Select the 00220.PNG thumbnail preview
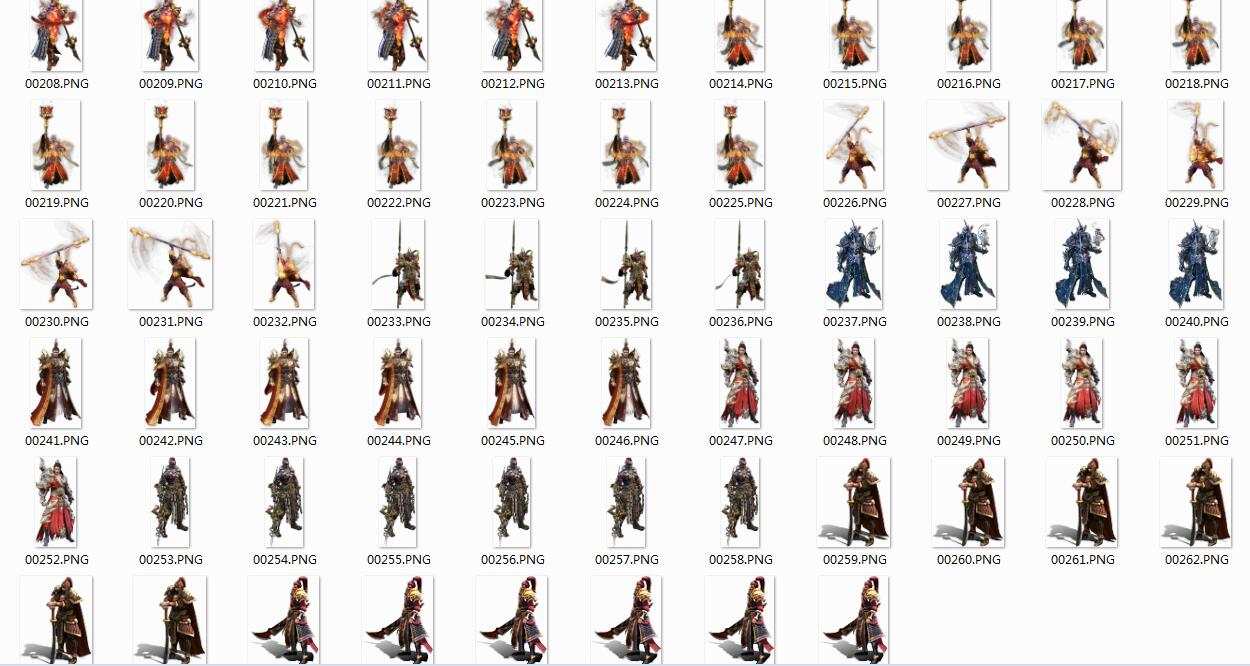This screenshot has height=666, width=1250. (x=171, y=145)
